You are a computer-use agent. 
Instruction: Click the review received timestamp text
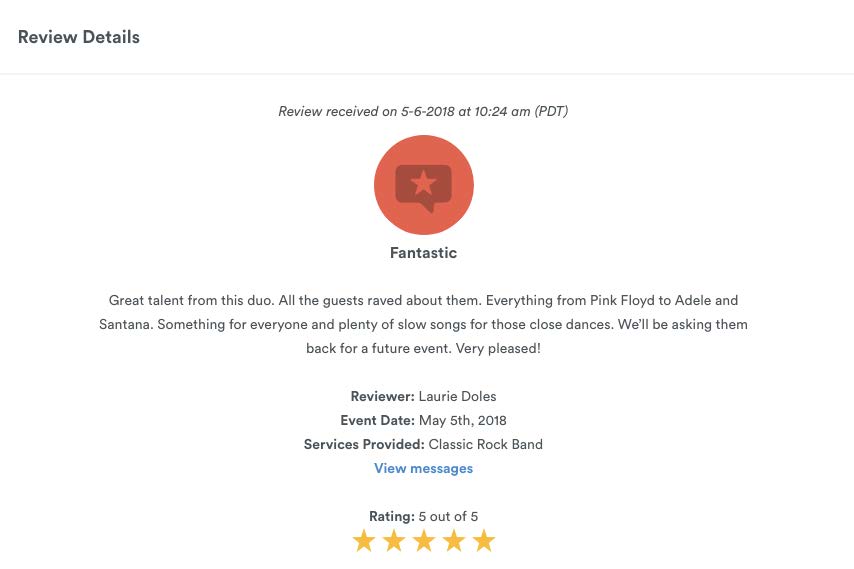[x=423, y=111]
